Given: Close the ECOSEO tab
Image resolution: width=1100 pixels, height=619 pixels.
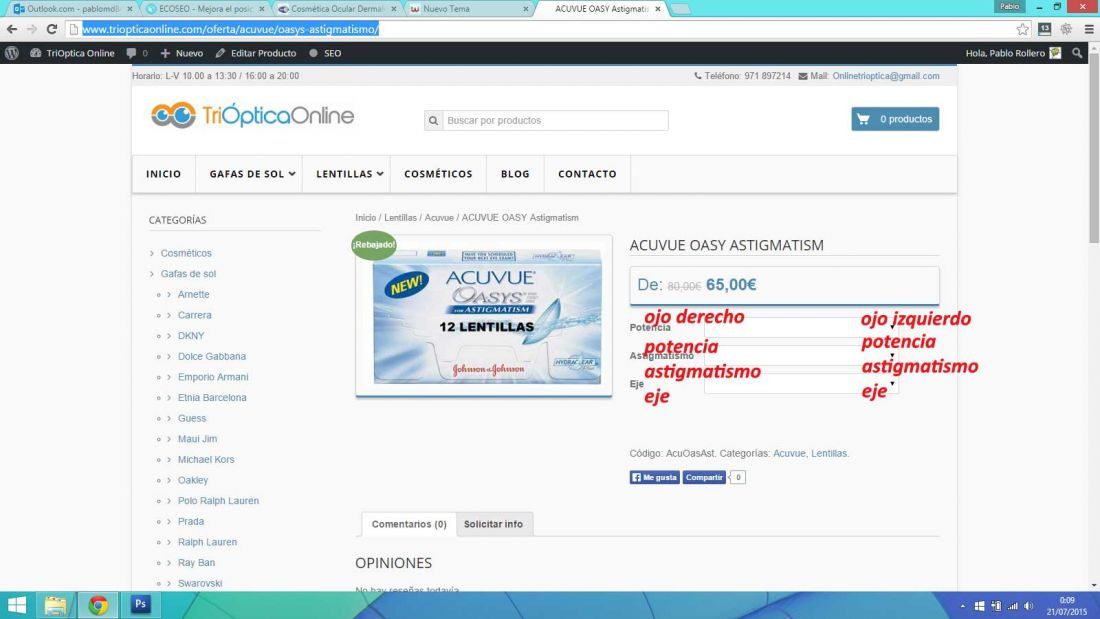Looking at the screenshot, I should (262, 9).
